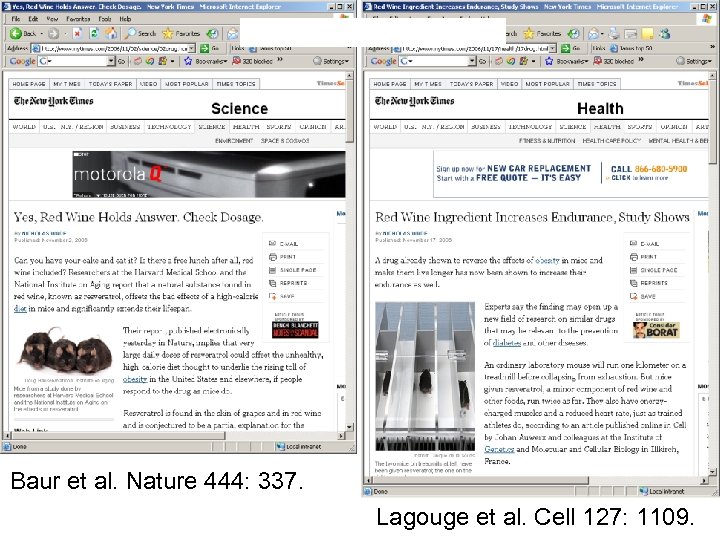The height and width of the screenshot is (540, 720).
Task: Click popup blocker '320 blocked' in Science window
Action: tap(252, 61)
